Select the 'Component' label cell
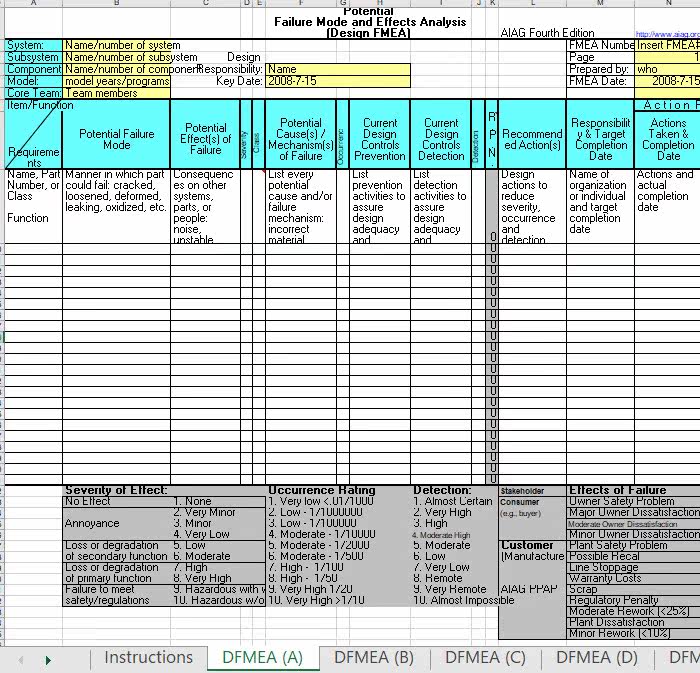 (33, 69)
